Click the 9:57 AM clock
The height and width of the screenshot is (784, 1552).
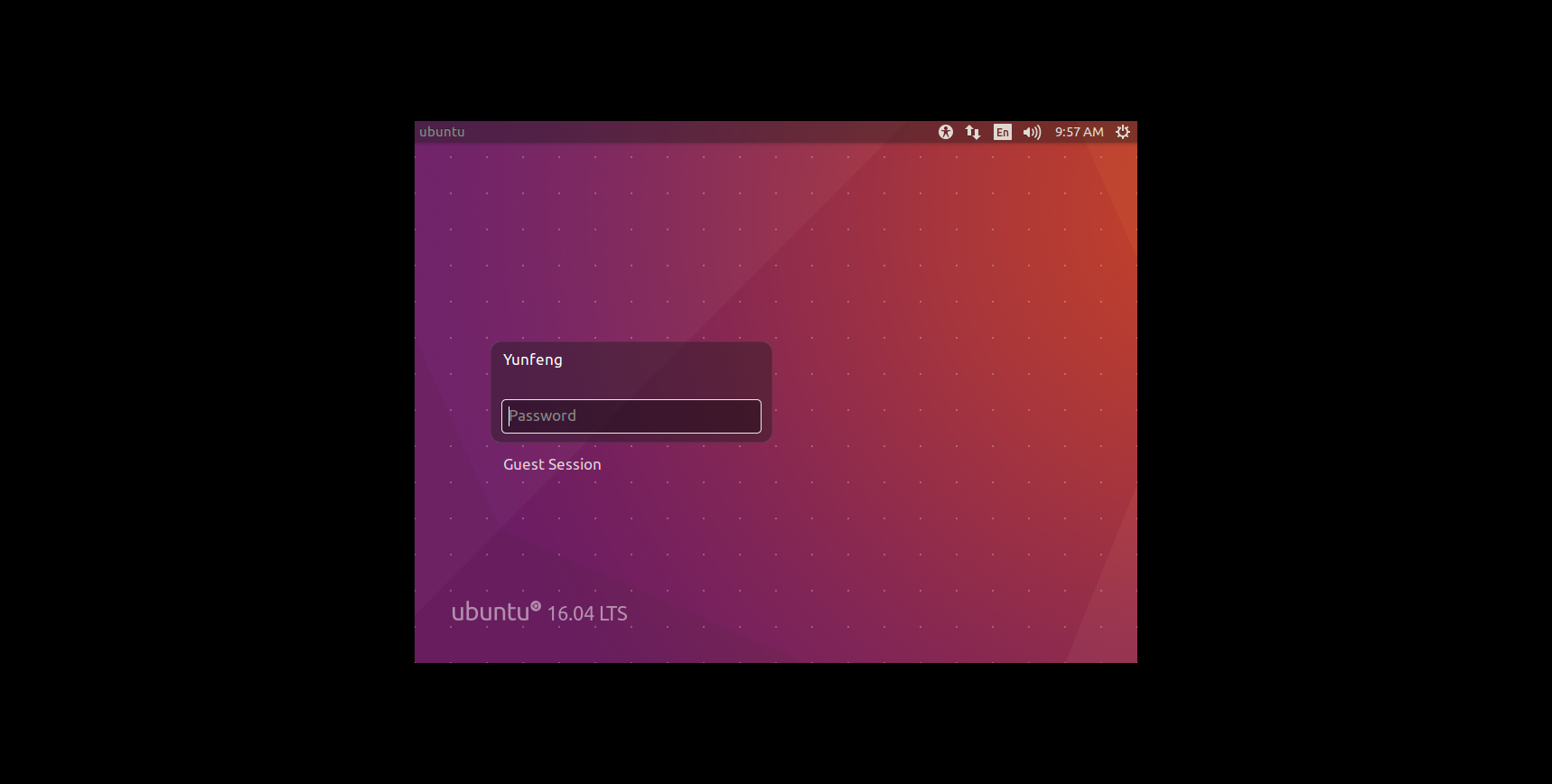point(1080,132)
